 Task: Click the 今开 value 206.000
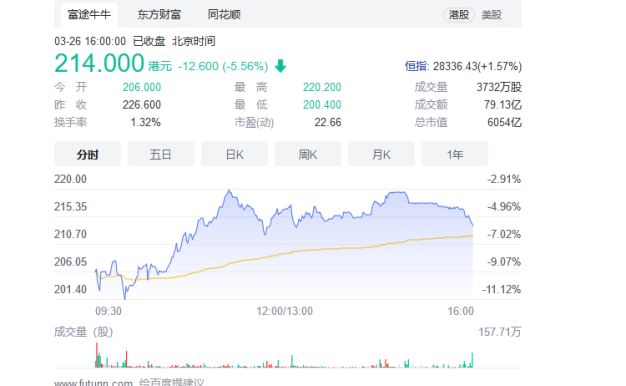(x=142, y=87)
